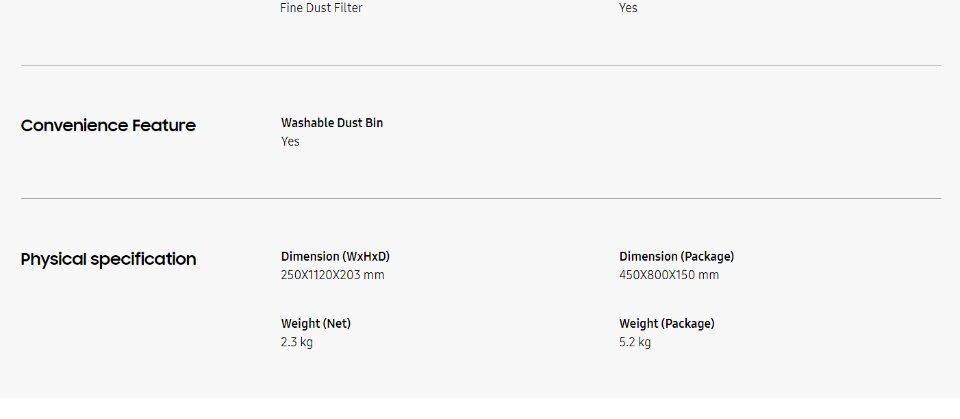
Task: Select the Dimension (WxHxD) label
Action: [x=336, y=256]
